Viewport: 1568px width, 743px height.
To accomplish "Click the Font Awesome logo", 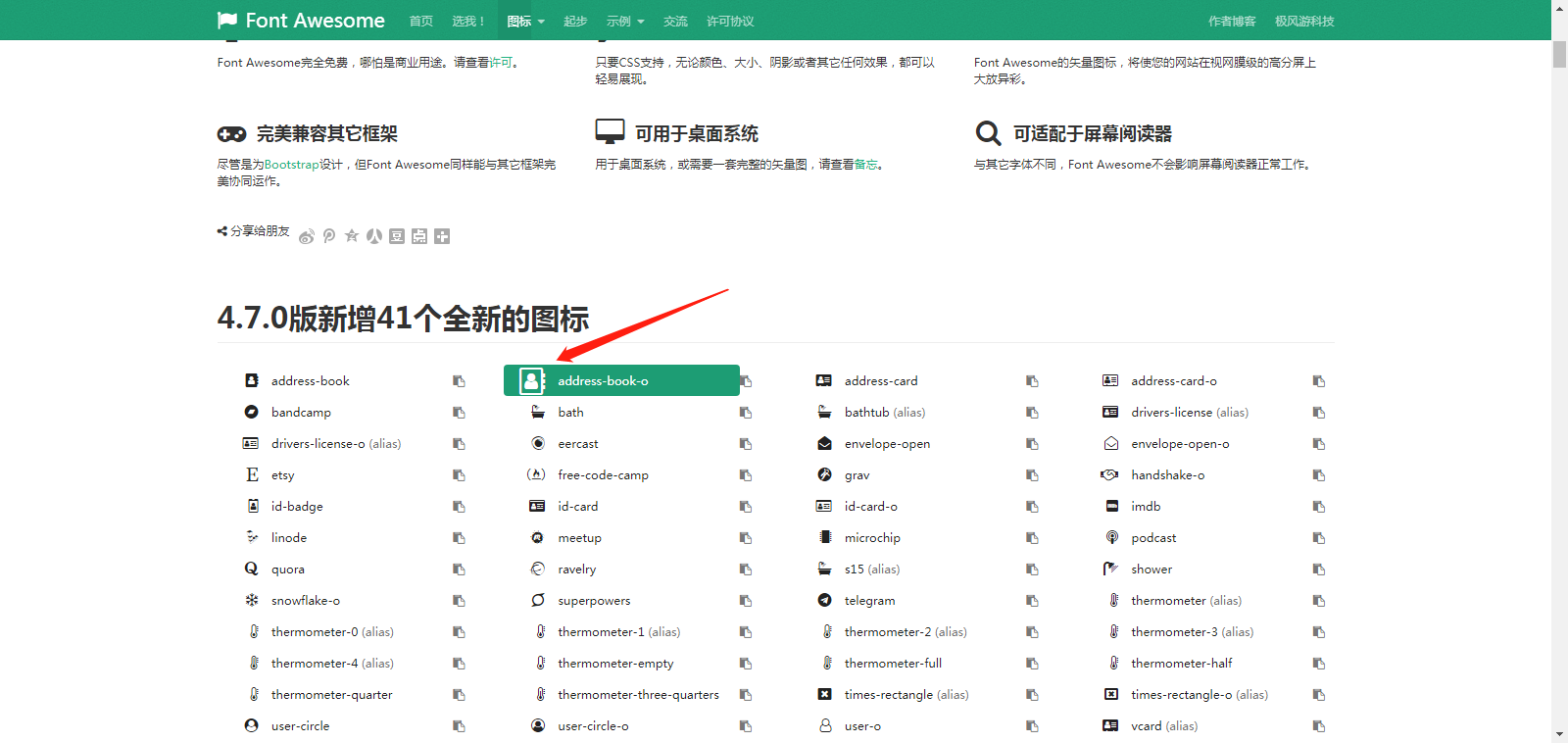I will pos(301,21).
